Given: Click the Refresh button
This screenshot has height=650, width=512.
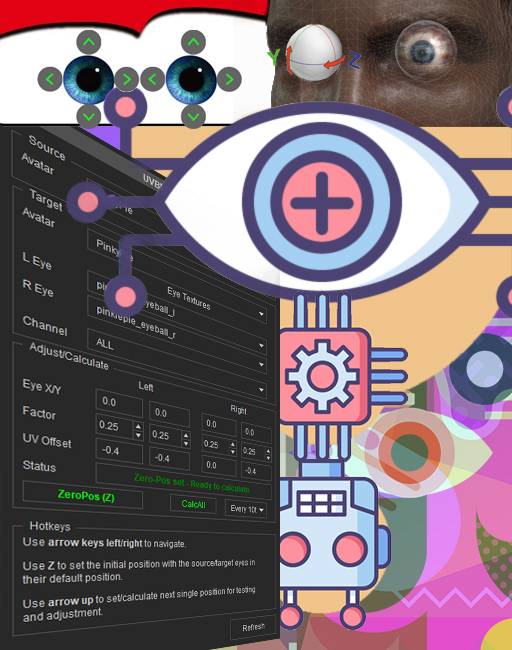Looking at the screenshot, I should (253, 627).
